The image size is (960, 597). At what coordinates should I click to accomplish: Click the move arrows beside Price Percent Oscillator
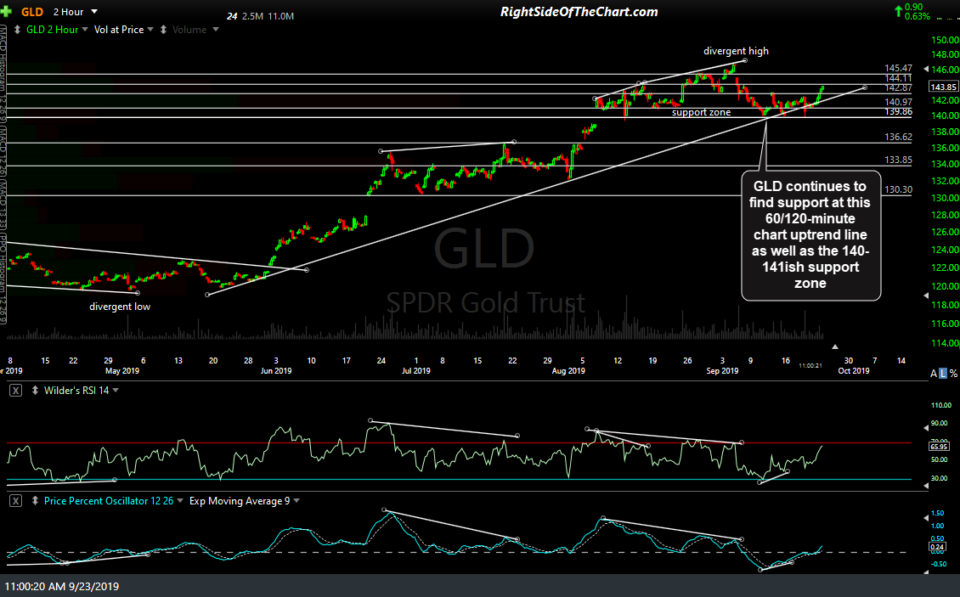(x=34, y=501)
